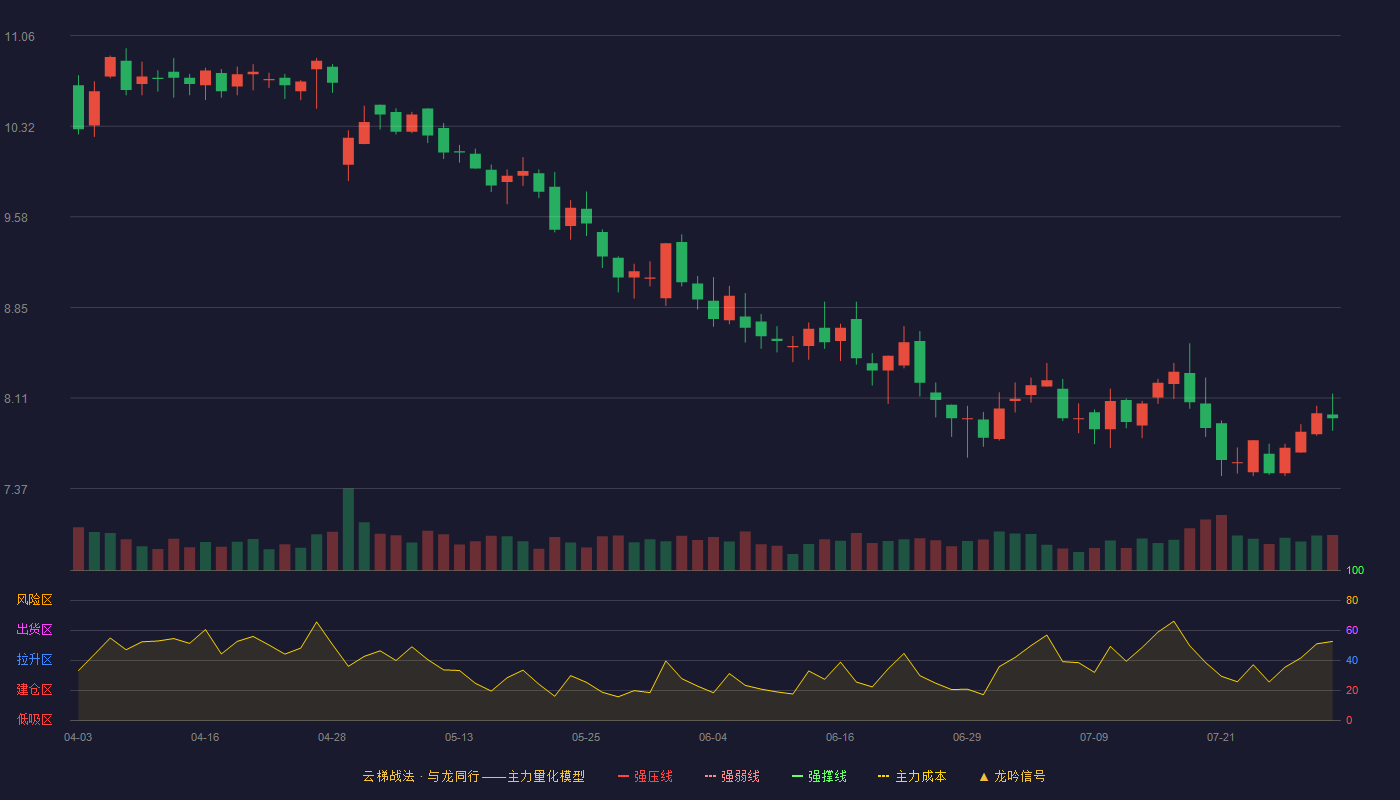The image size is (1400, 800).
Task: Toggle the 主力成本 legend series
Action: point(912,776)
